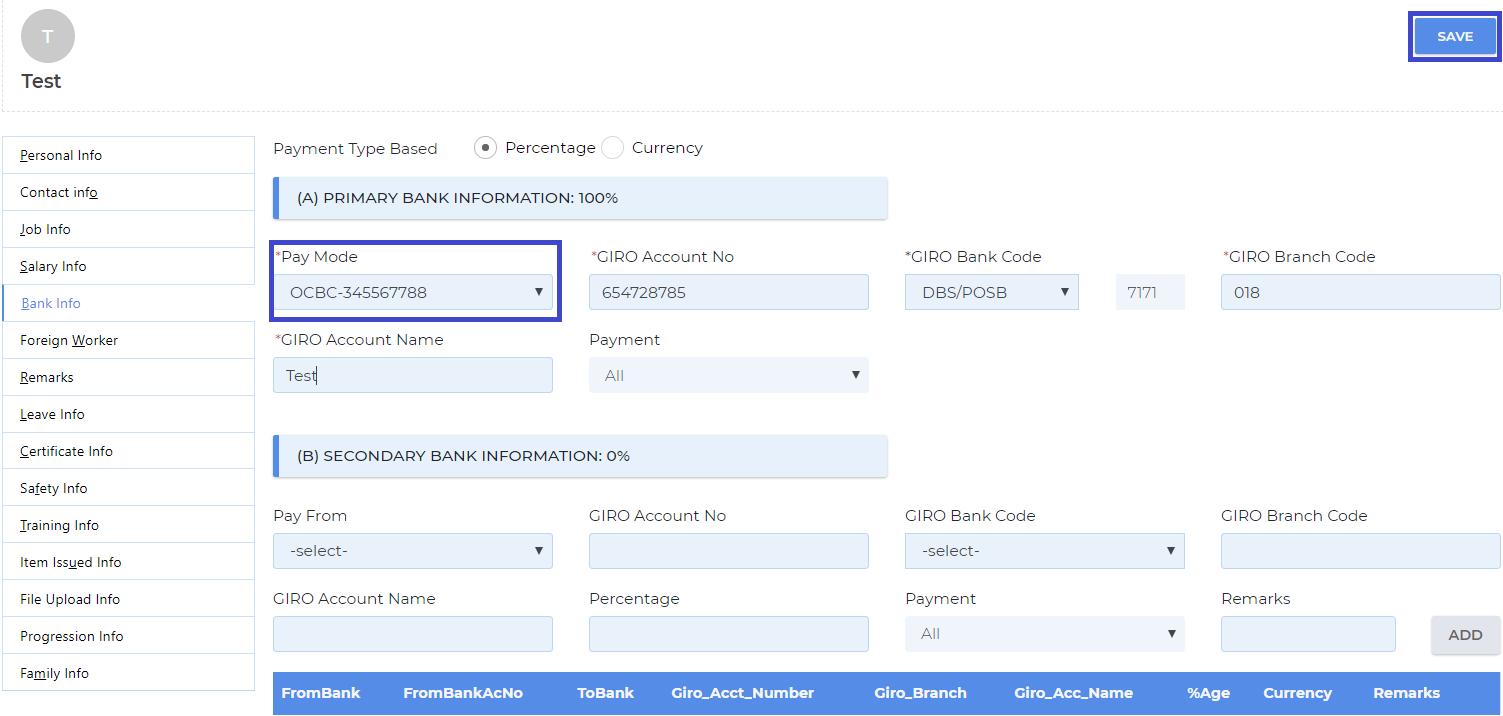Select the Bank Info tab

point(128,303)
